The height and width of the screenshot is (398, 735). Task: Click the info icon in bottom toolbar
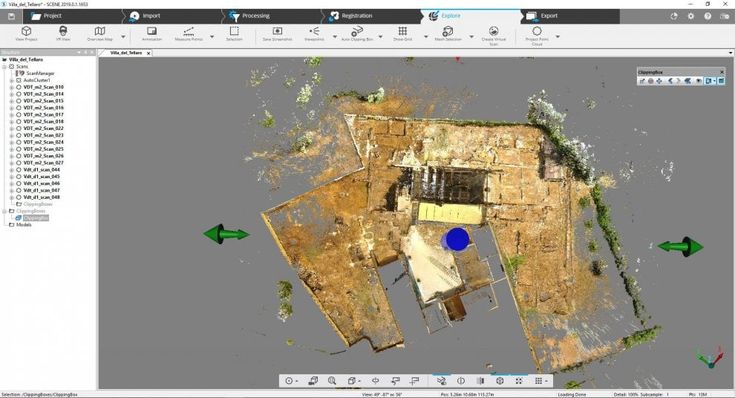coord(461,381)
